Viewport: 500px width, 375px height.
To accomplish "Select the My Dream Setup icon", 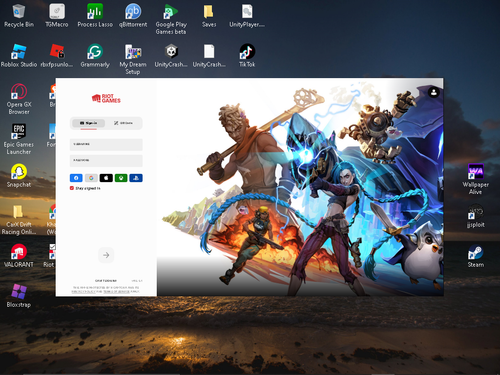I will click(x=133, y=59).
